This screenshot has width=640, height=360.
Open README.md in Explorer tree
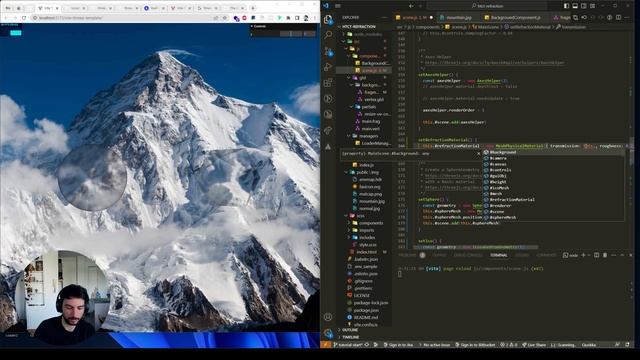point(366,317)
